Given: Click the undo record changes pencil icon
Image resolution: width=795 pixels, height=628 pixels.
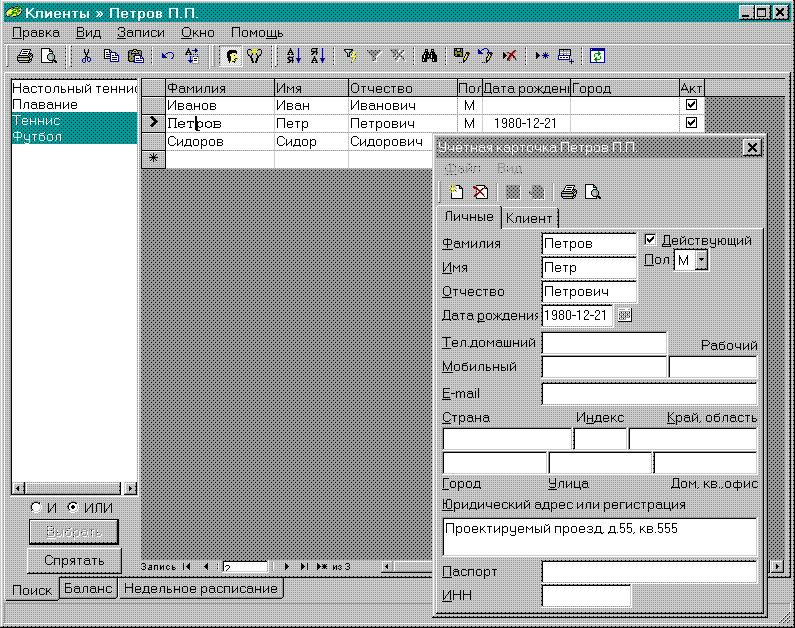Looking at the screenshot, I should pyautogui.click(x=485, y=56).
